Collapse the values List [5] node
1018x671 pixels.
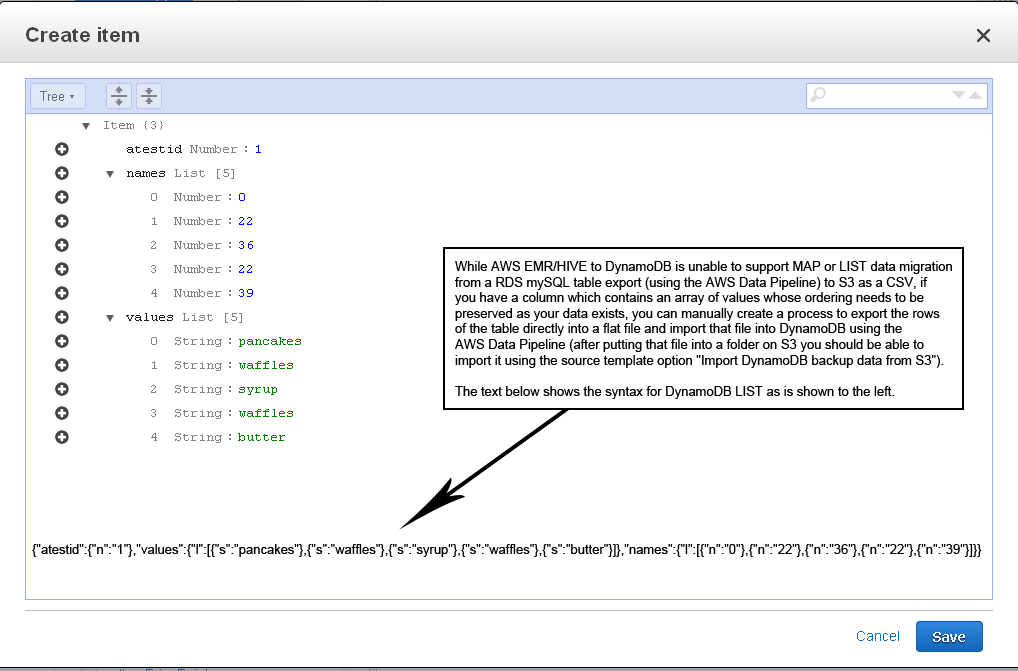110,318
